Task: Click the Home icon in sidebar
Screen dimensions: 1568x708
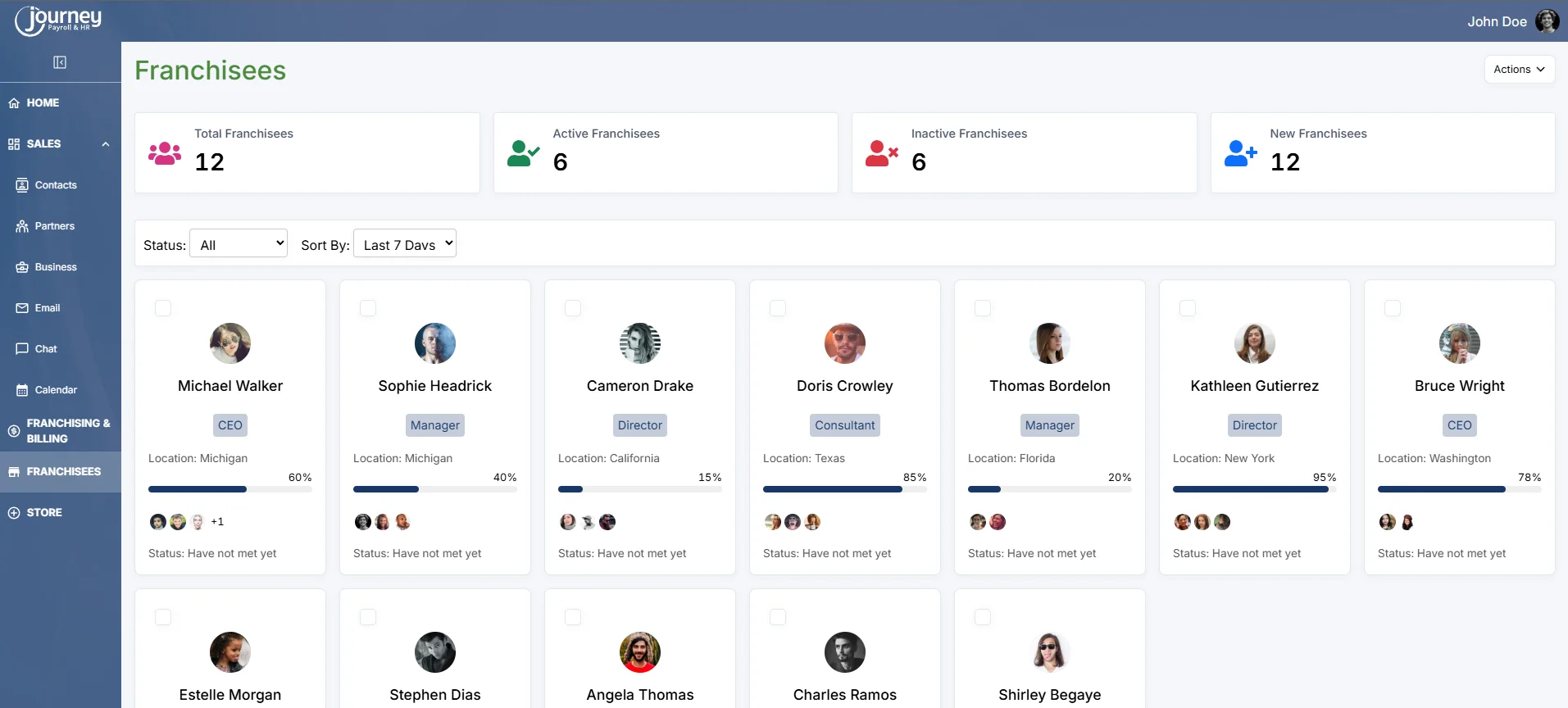Action: point(14,103)
